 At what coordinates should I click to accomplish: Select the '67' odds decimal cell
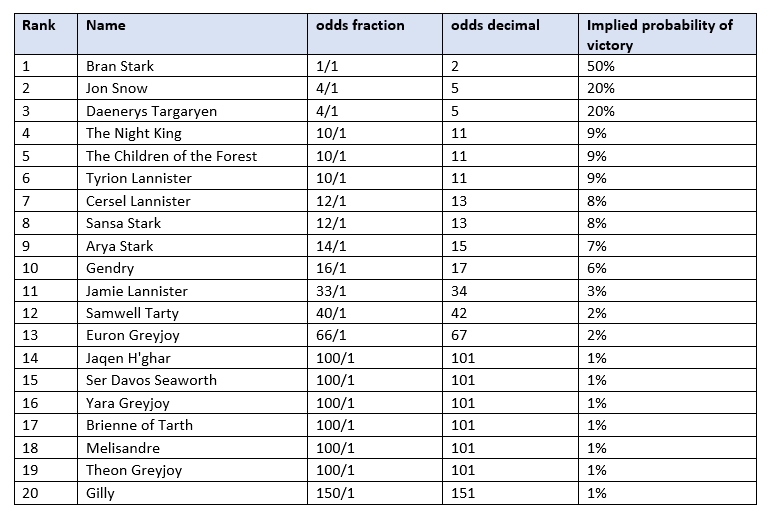(460, 335)
